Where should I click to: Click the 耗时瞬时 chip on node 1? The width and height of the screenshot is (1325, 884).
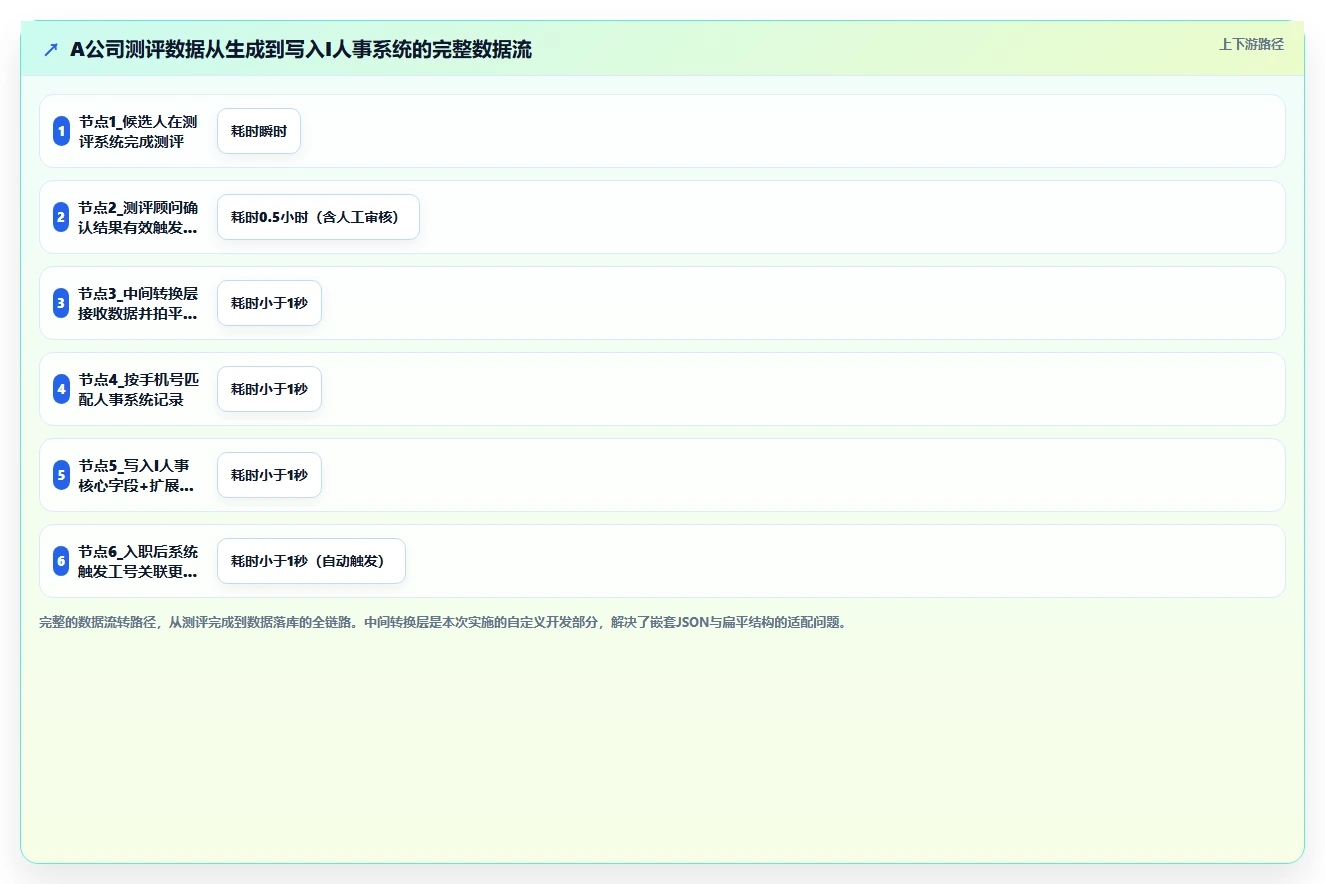(259, 131)
